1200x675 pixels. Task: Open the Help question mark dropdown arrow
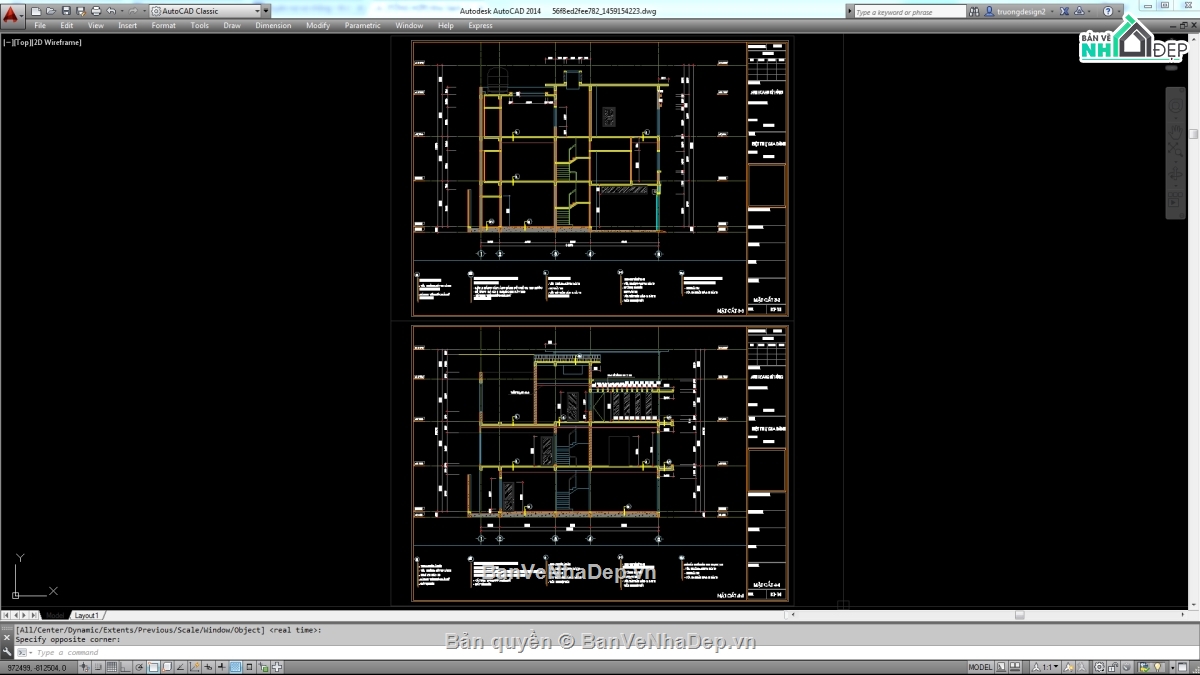point(1119,11)
